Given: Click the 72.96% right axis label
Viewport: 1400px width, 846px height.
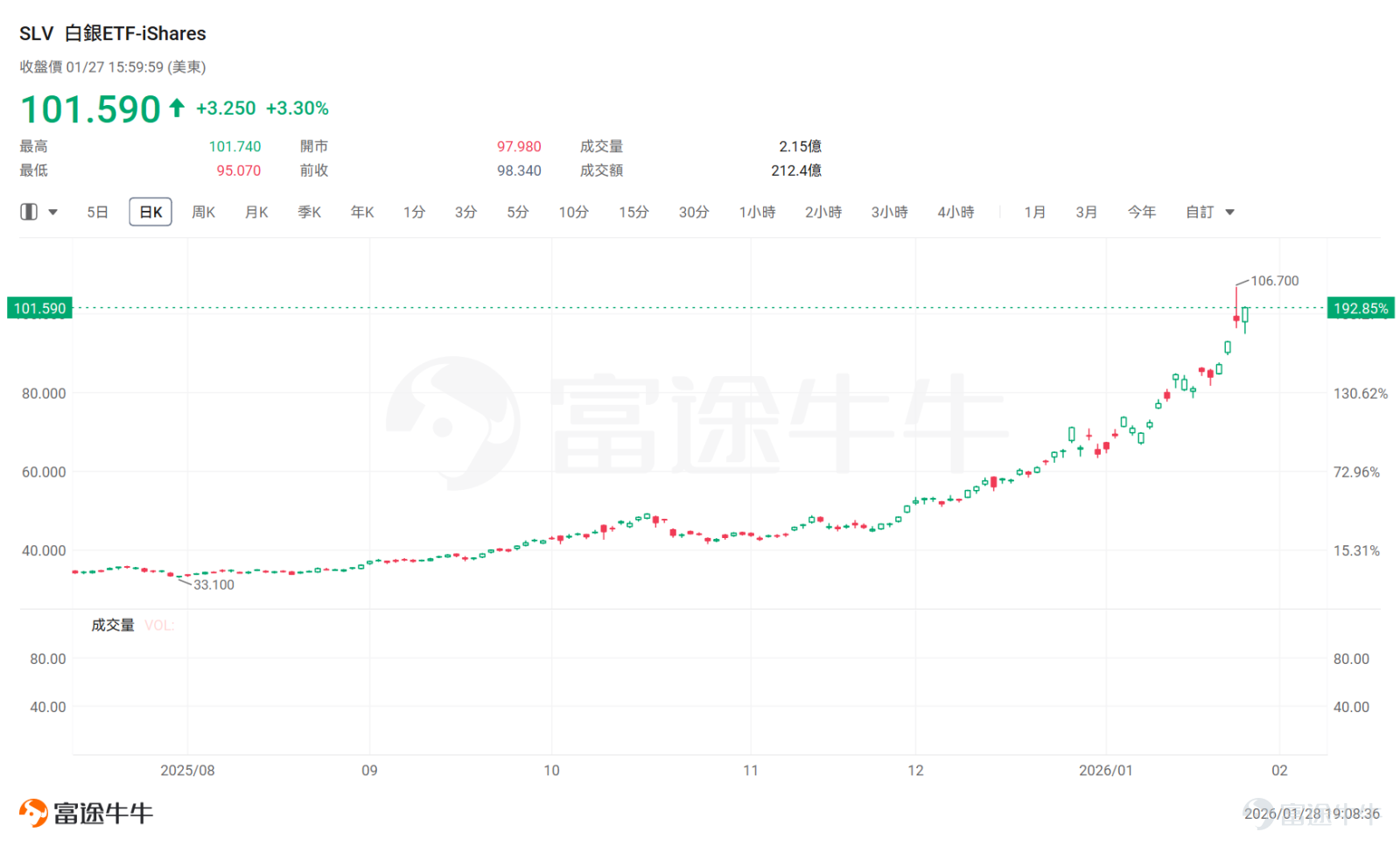Looking at the screenshot, I should click(x=1356, y=472).
